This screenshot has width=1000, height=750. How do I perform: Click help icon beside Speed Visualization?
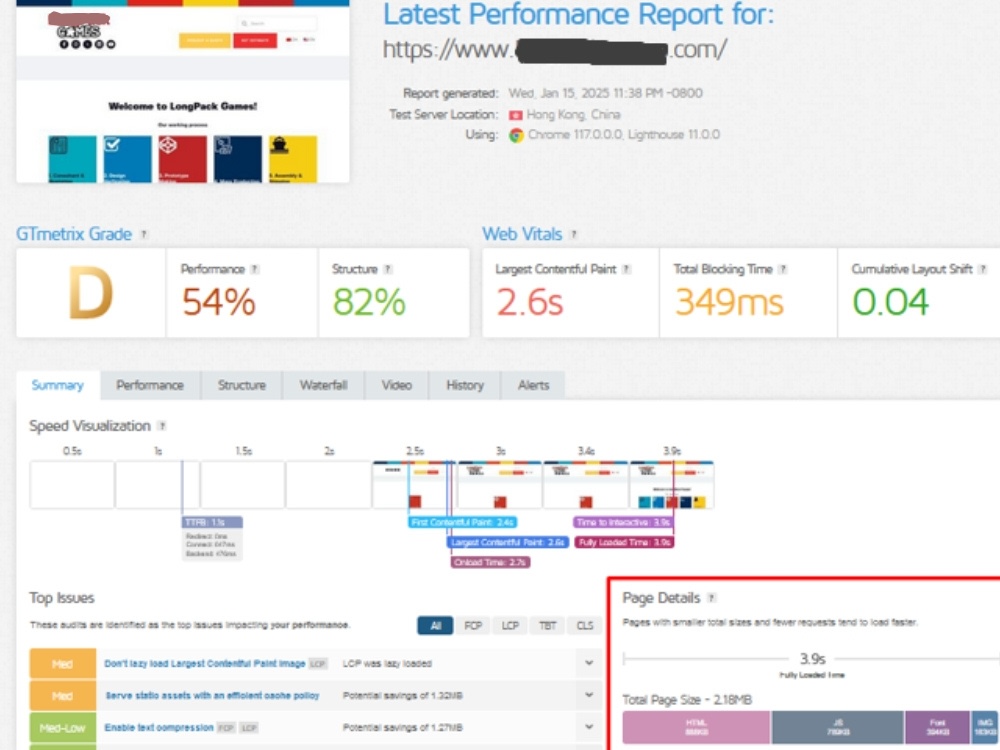[162, 425]
